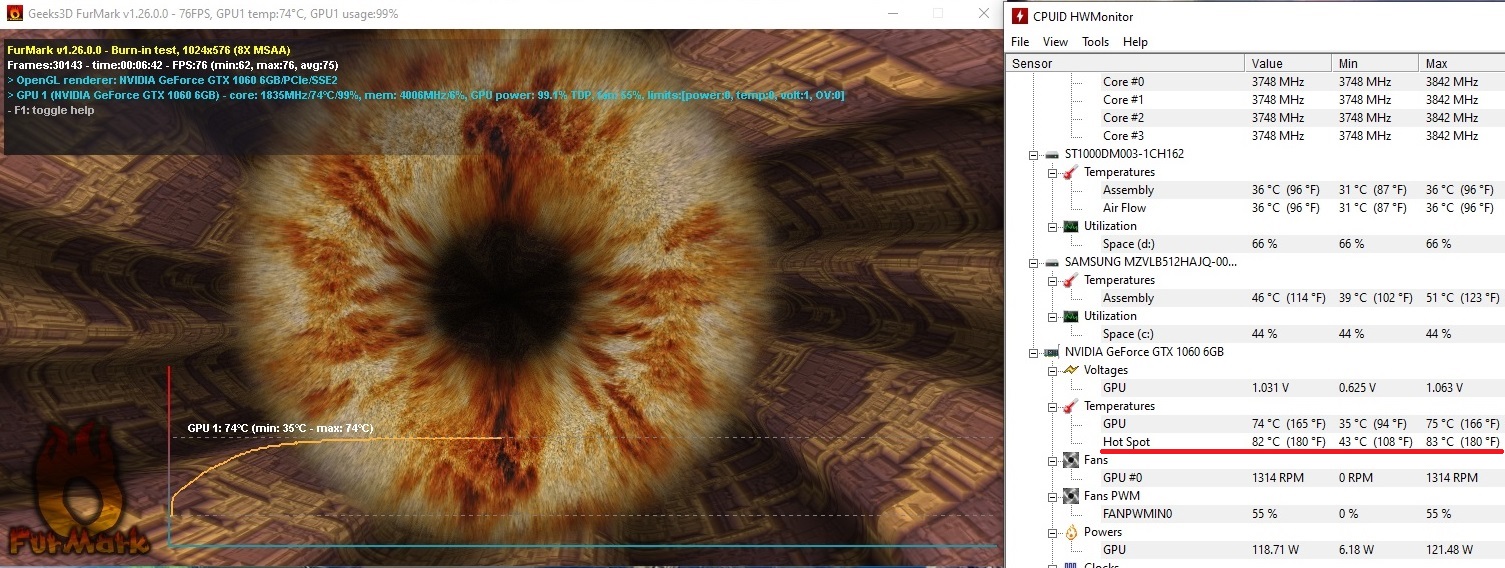
Task: Click the Voltages lightning icon
Action: [1070, 370]
